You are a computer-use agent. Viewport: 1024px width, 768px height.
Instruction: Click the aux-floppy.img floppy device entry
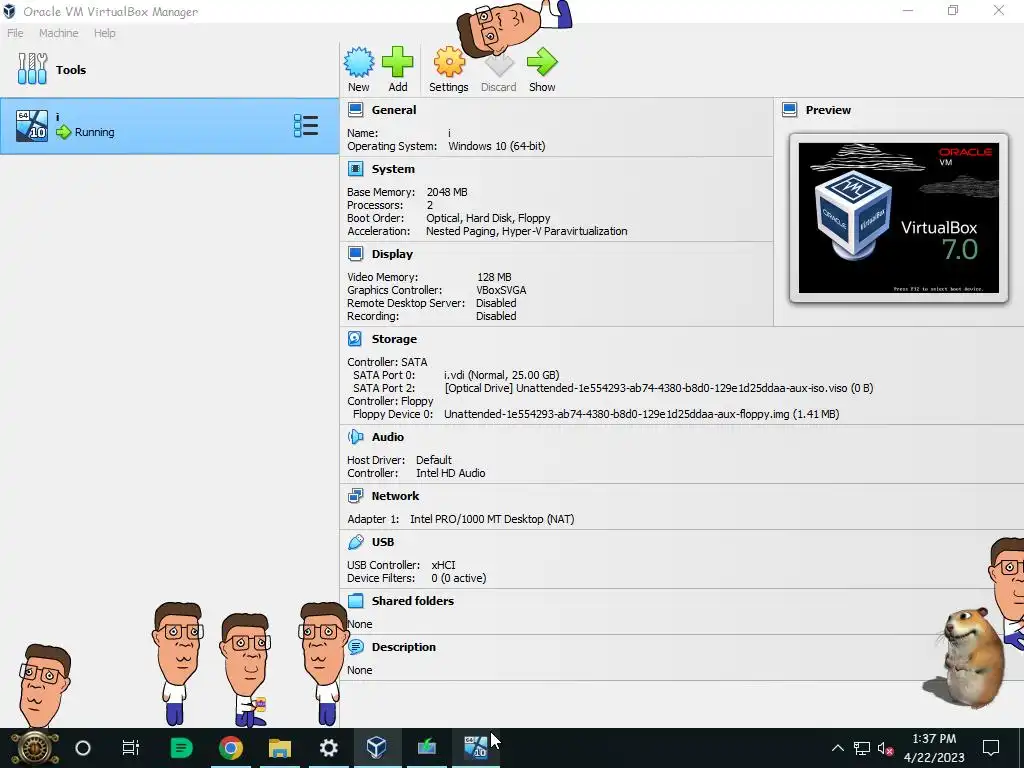pyautogui.click(x=641, y=414)
